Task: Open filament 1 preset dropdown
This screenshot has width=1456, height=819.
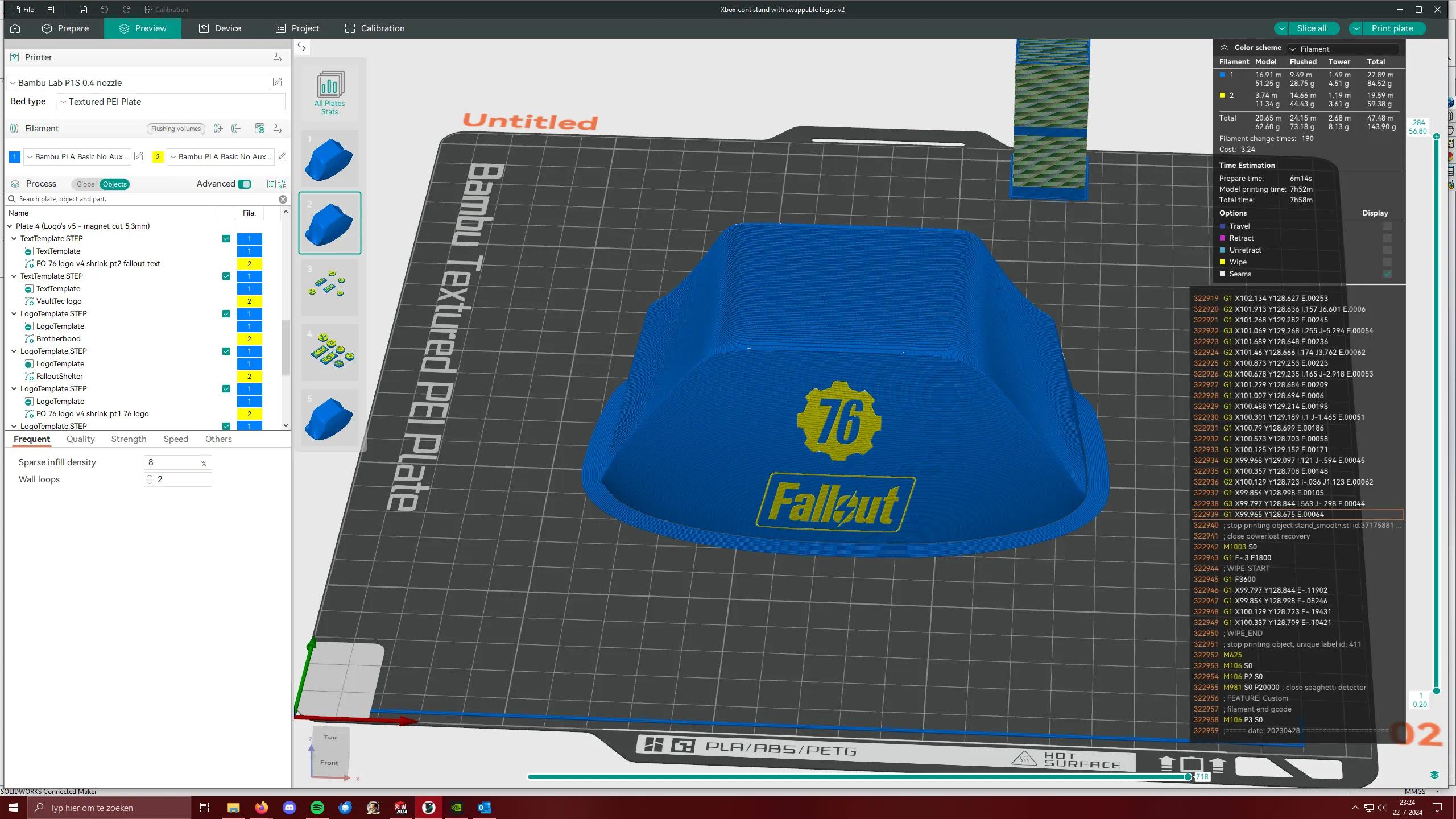Action: coord(77,156)
